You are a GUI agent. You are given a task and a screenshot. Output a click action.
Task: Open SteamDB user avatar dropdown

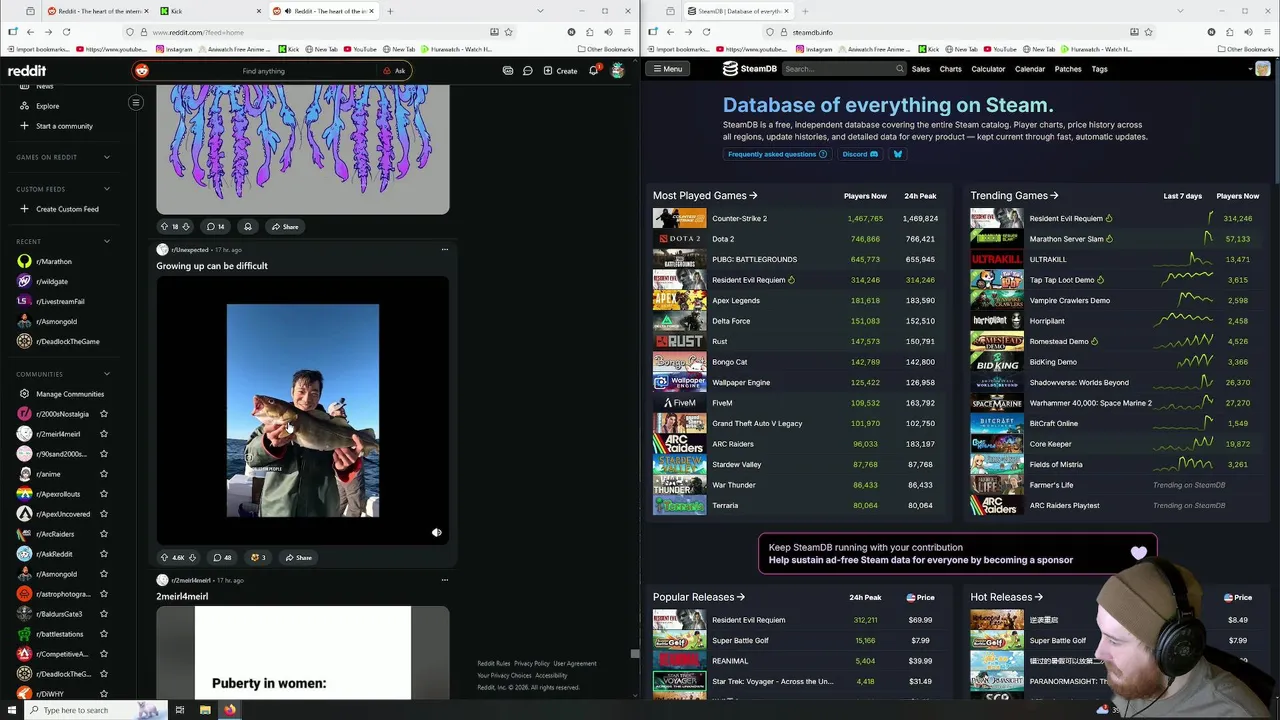click(x=1262, y=69)
